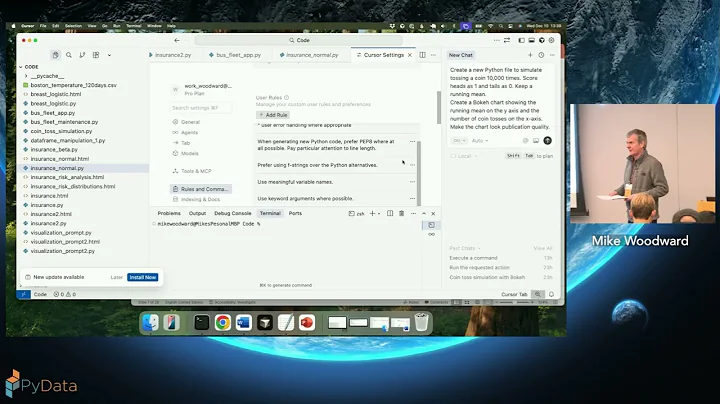Open options for the f-strings rule
Viewport: 720px width, 404px height.
(x=412, y=165)
